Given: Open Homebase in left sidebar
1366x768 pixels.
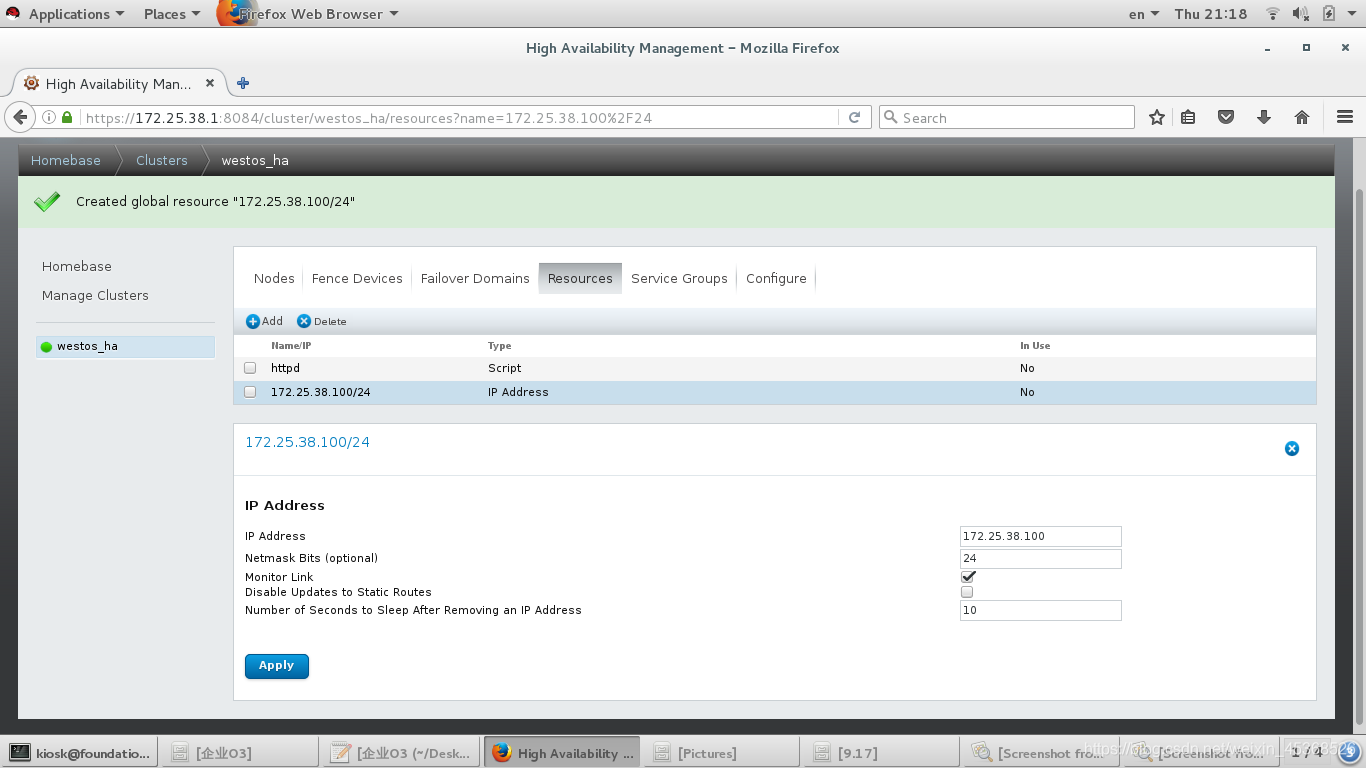Looking at the screenshot, I should [x=77, y=266].
